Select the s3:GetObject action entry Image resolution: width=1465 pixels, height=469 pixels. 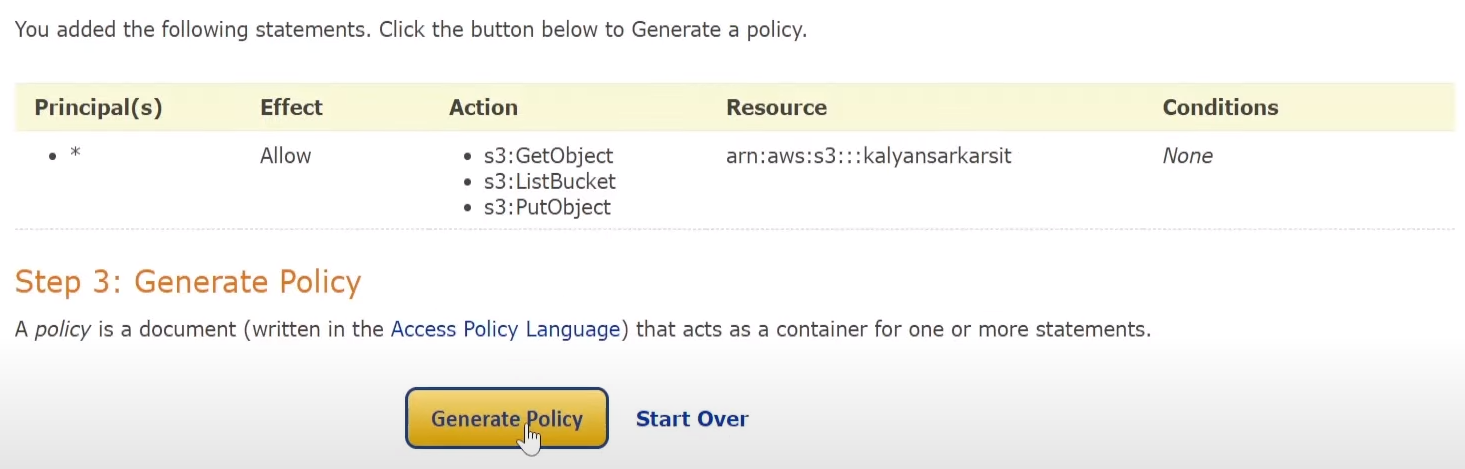pyautogui.click(x=548, y=156)
